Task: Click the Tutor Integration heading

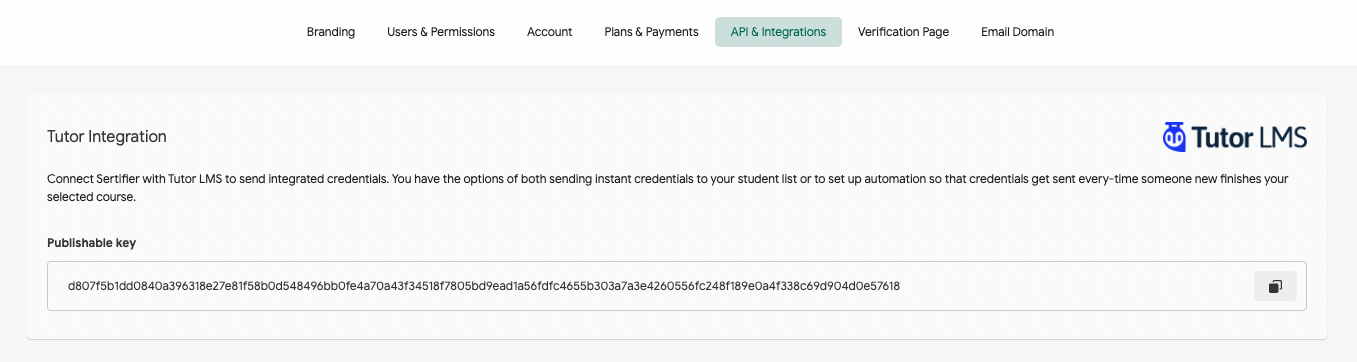Action: click(x=107, y=136)
